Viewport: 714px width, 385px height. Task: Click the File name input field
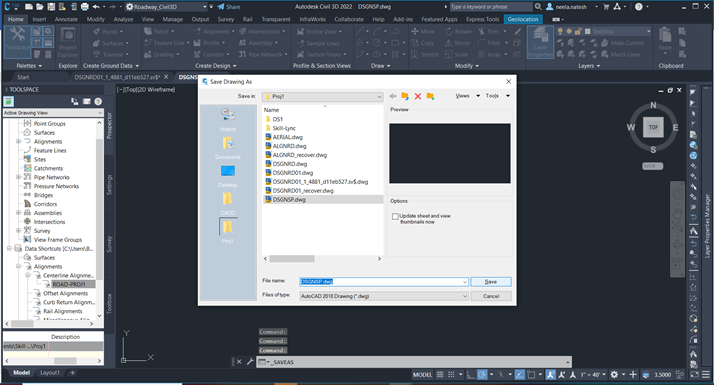(384, 282)
